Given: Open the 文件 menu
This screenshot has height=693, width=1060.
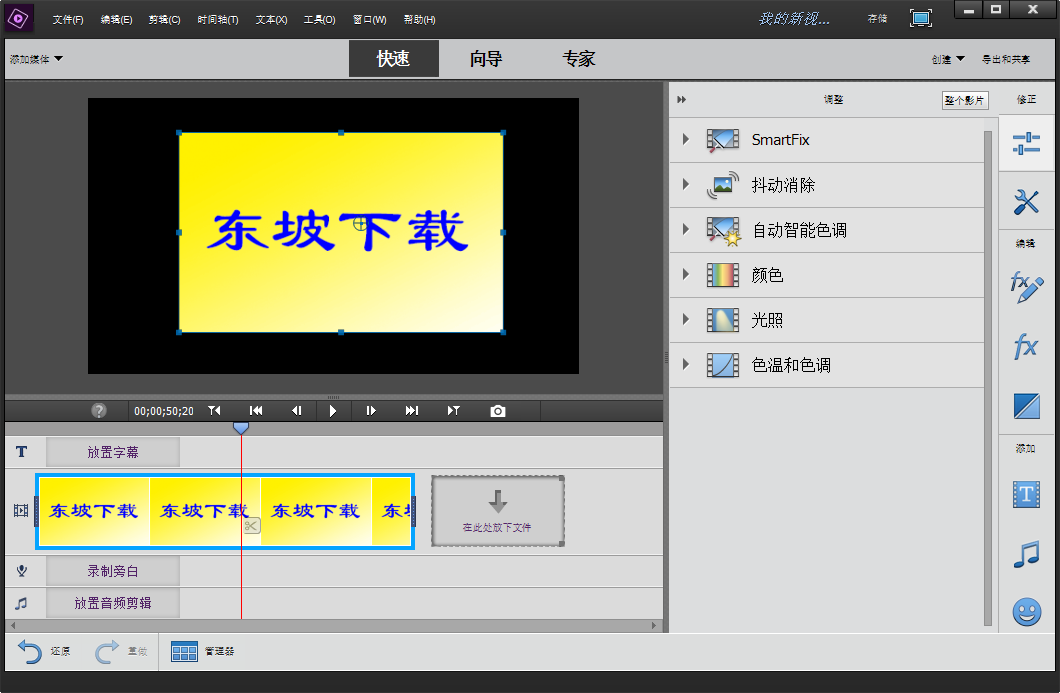Looking at the screenshot, I should [67, 19].
